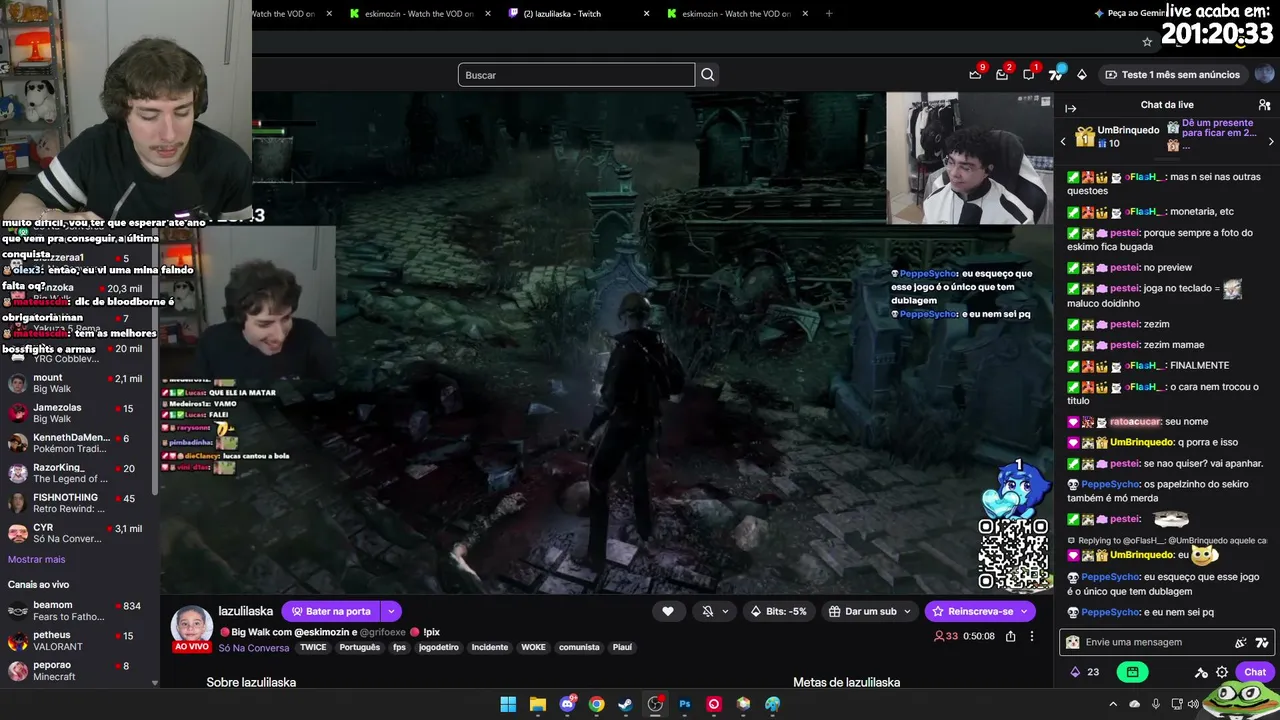The image size is (1280, 720).
Task: Click the lazulilaska channel avatar
Action: [x=191, y=624]
